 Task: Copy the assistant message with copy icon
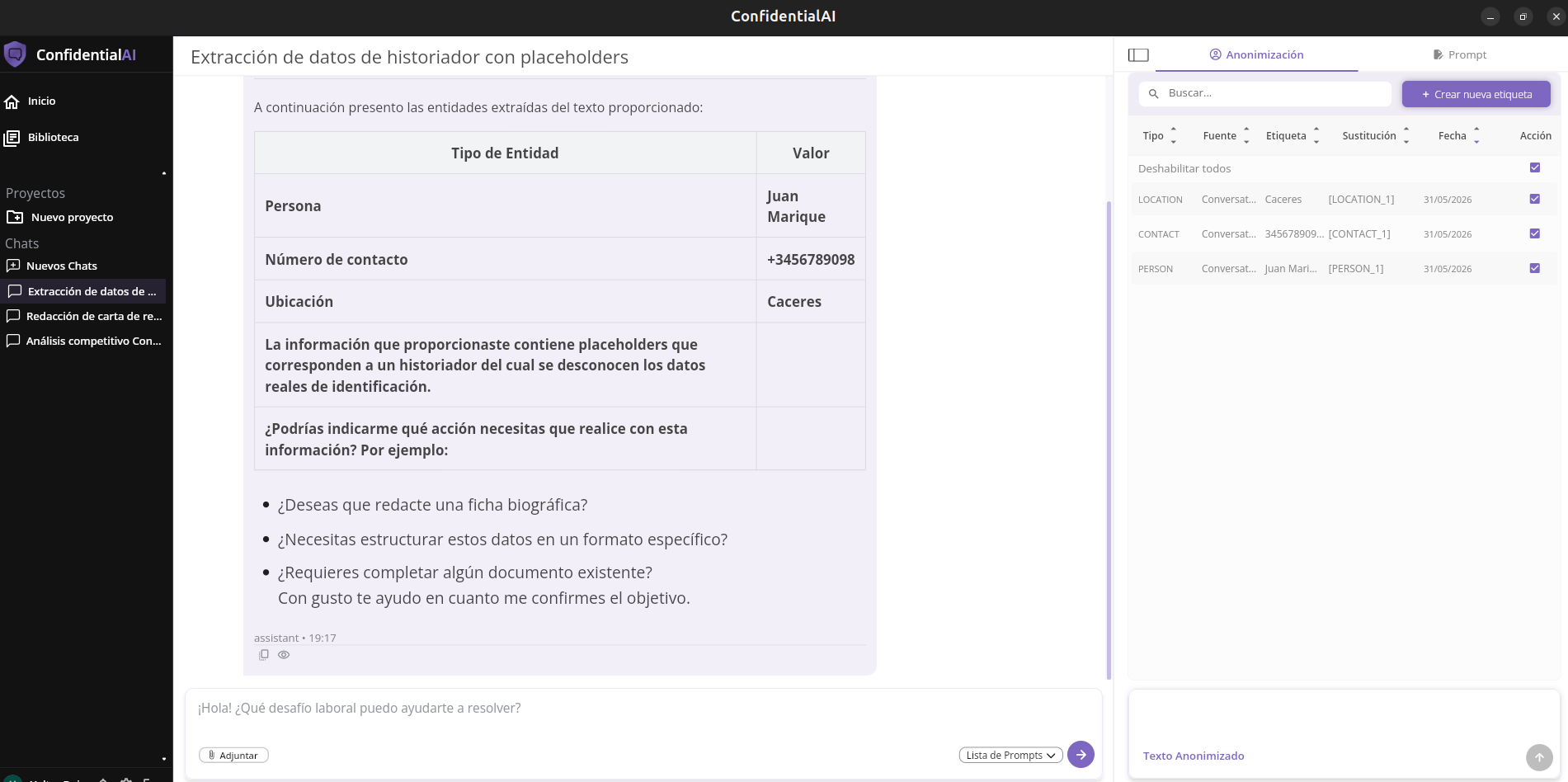coord(264,655)
